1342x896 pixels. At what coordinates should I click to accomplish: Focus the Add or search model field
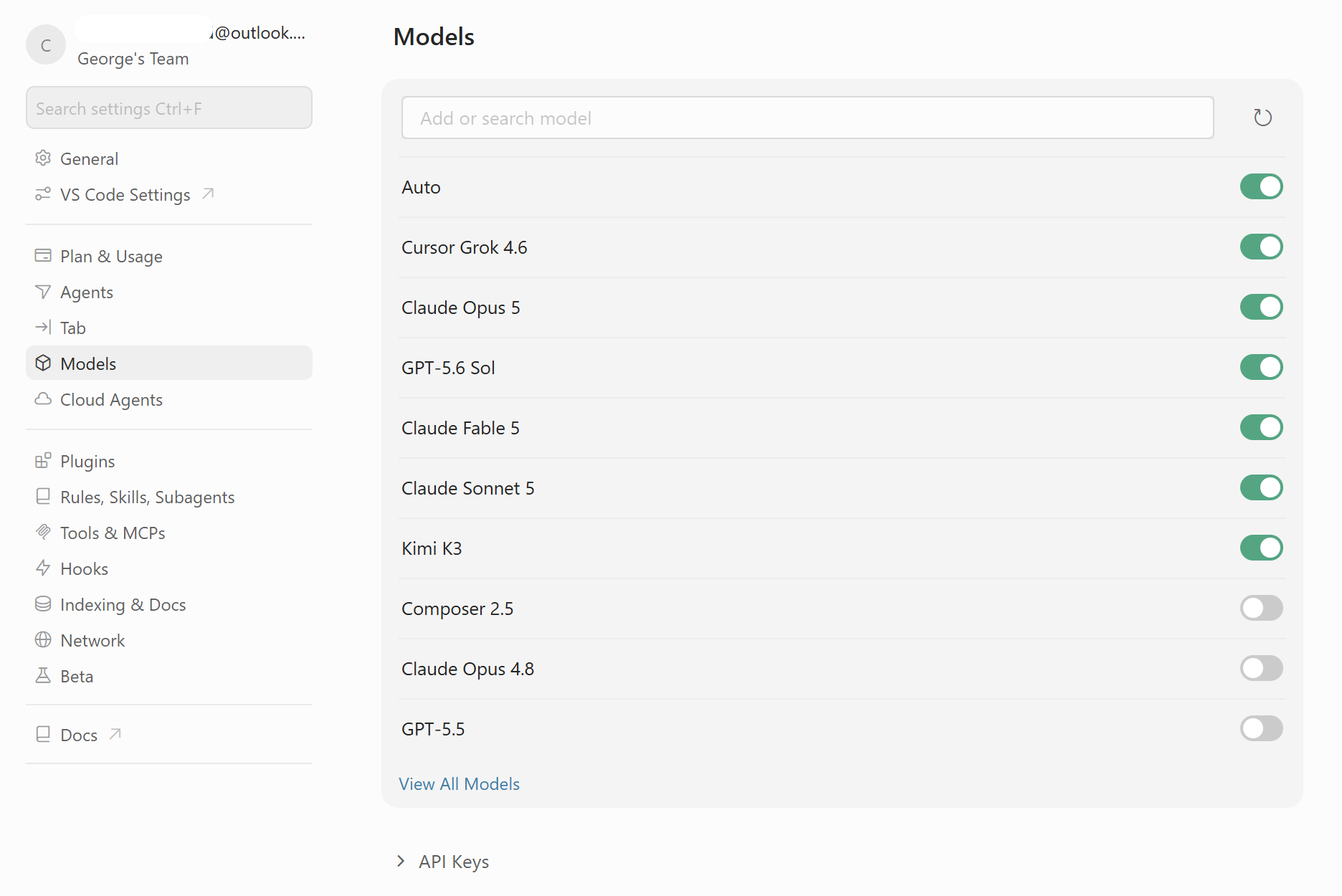(x=807, y=118)
